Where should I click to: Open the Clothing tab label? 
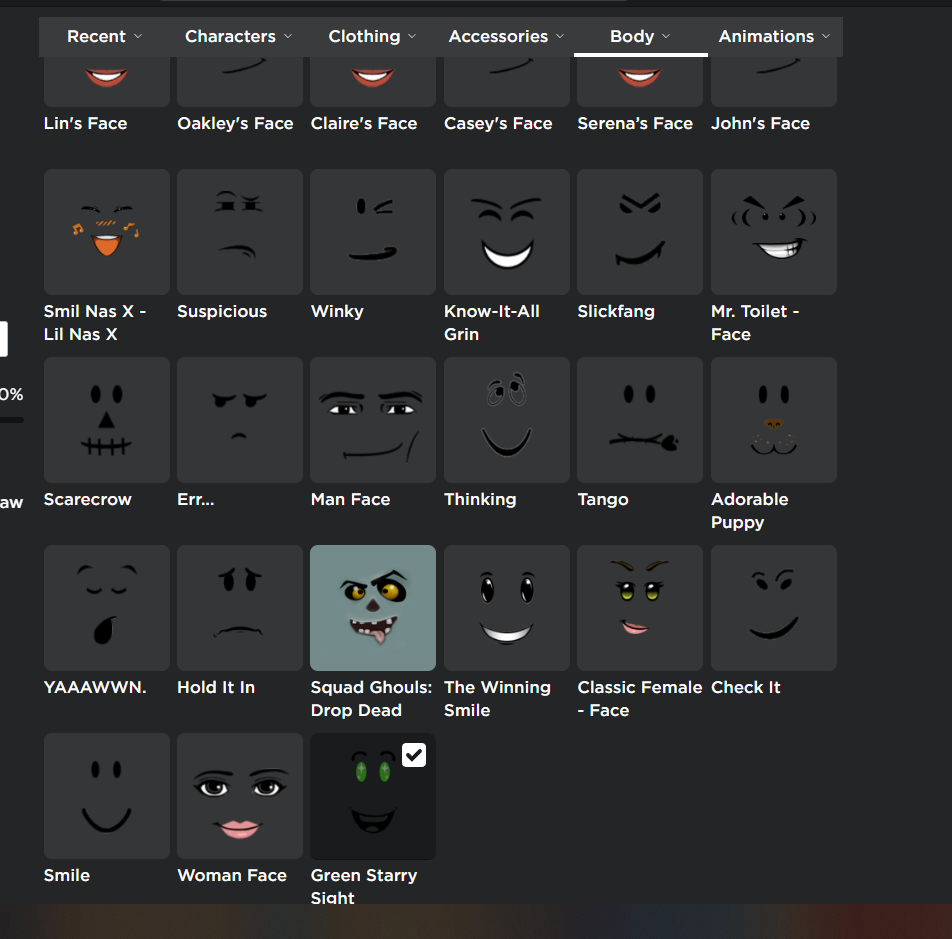[x=364, y=36]
